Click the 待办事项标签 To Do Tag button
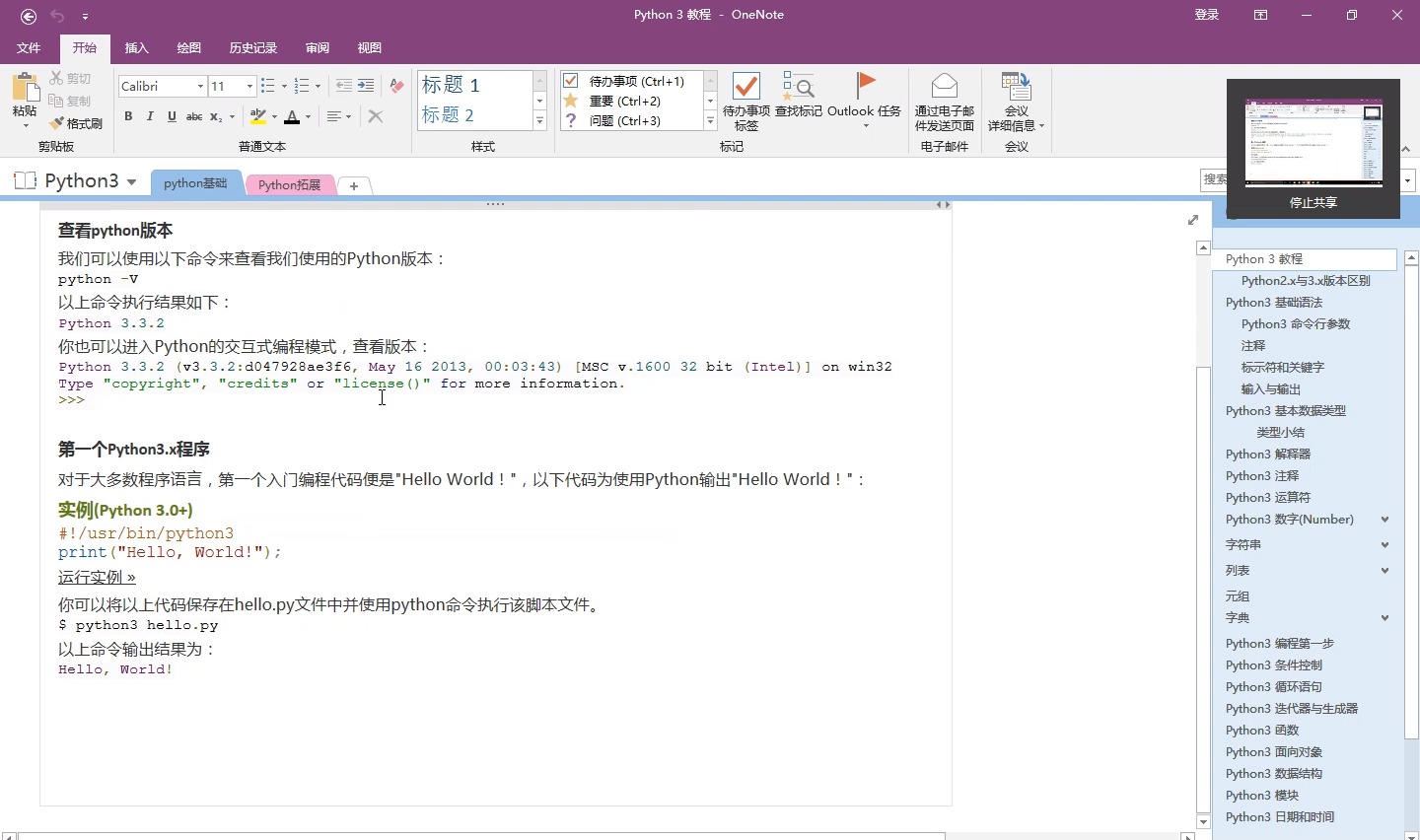Image resolution: width=1420 pixels, height=840 pixels. click(x=746, y=102)
